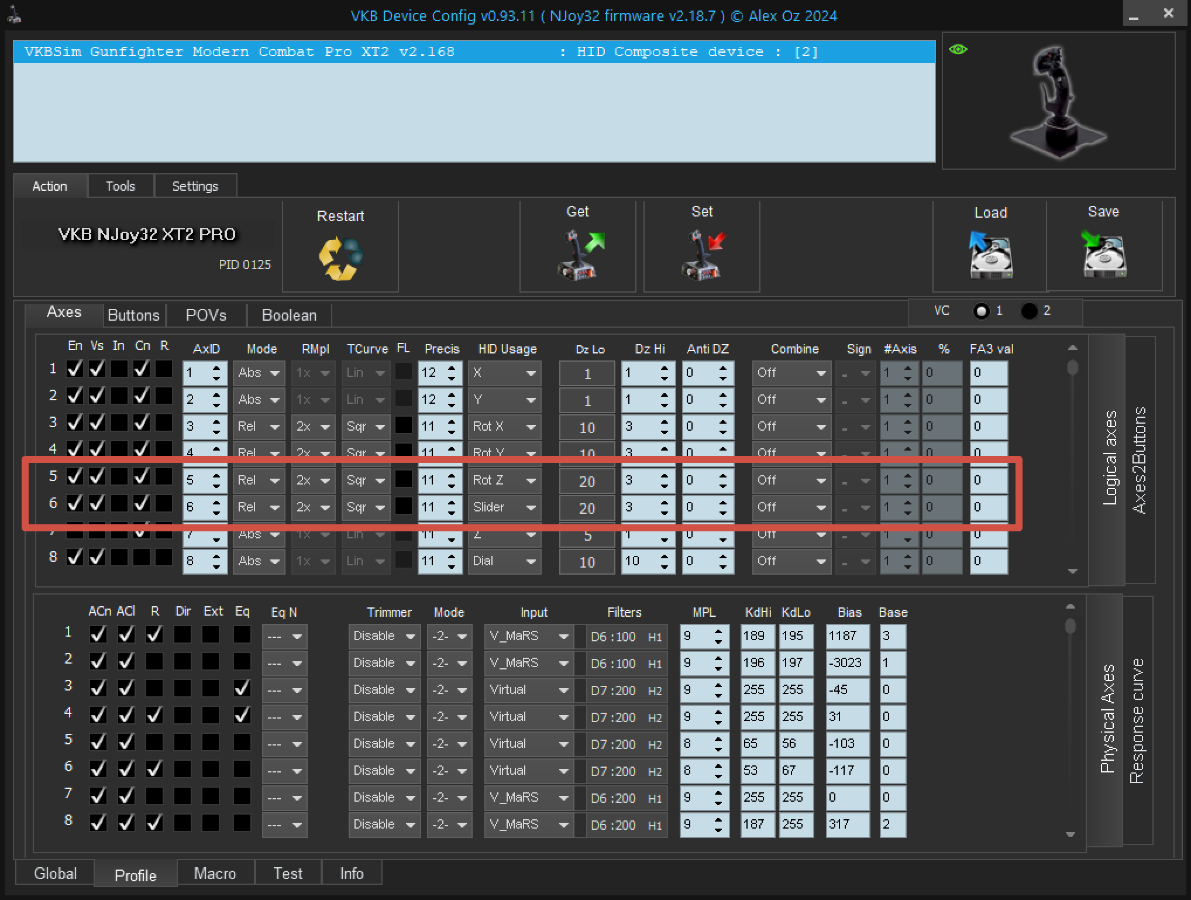This screenshot has height=900, width=1191.
Task: Open the Tools tab
Action: coord(120,186)
